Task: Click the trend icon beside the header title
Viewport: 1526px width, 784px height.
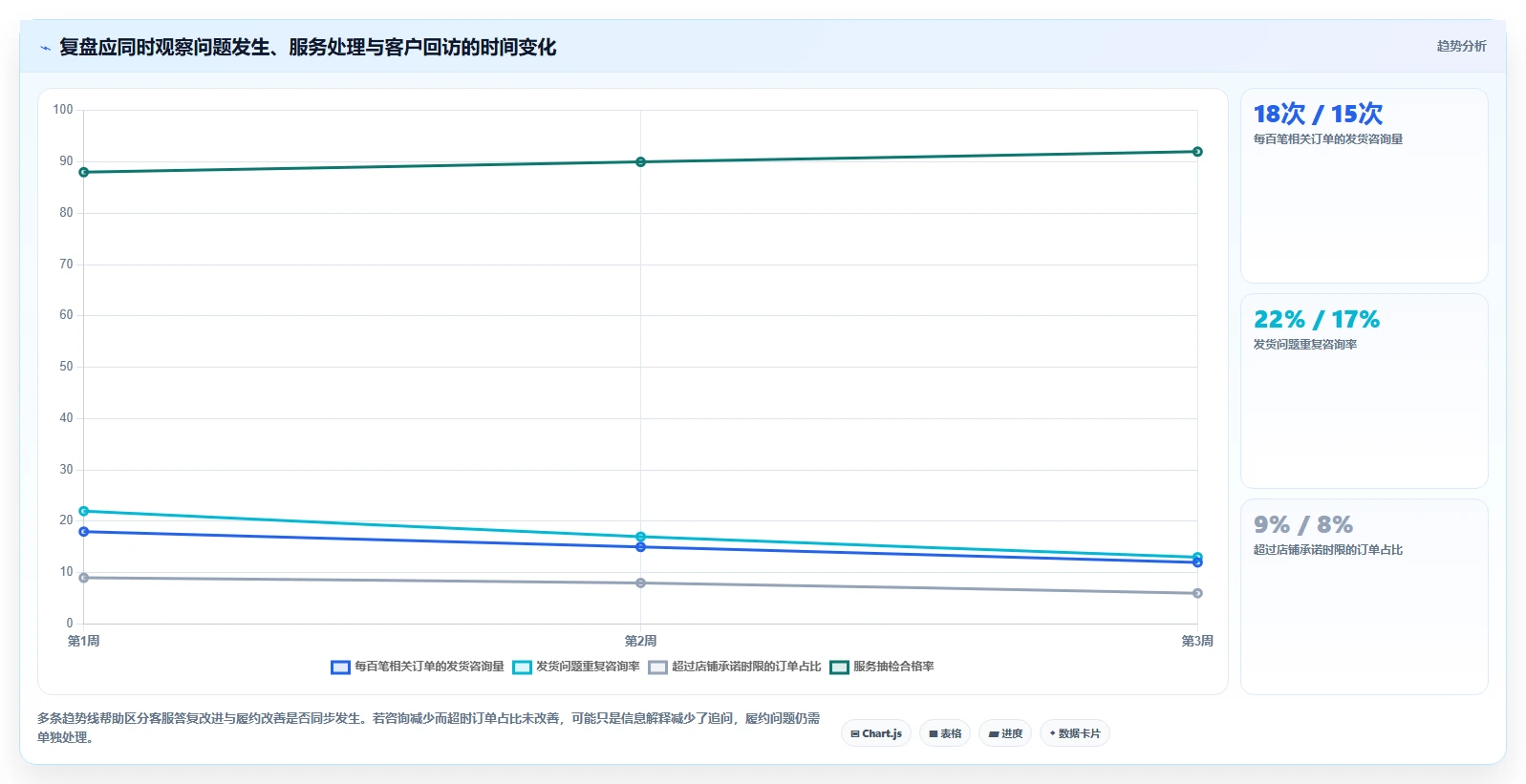Action: click(45, 48)
